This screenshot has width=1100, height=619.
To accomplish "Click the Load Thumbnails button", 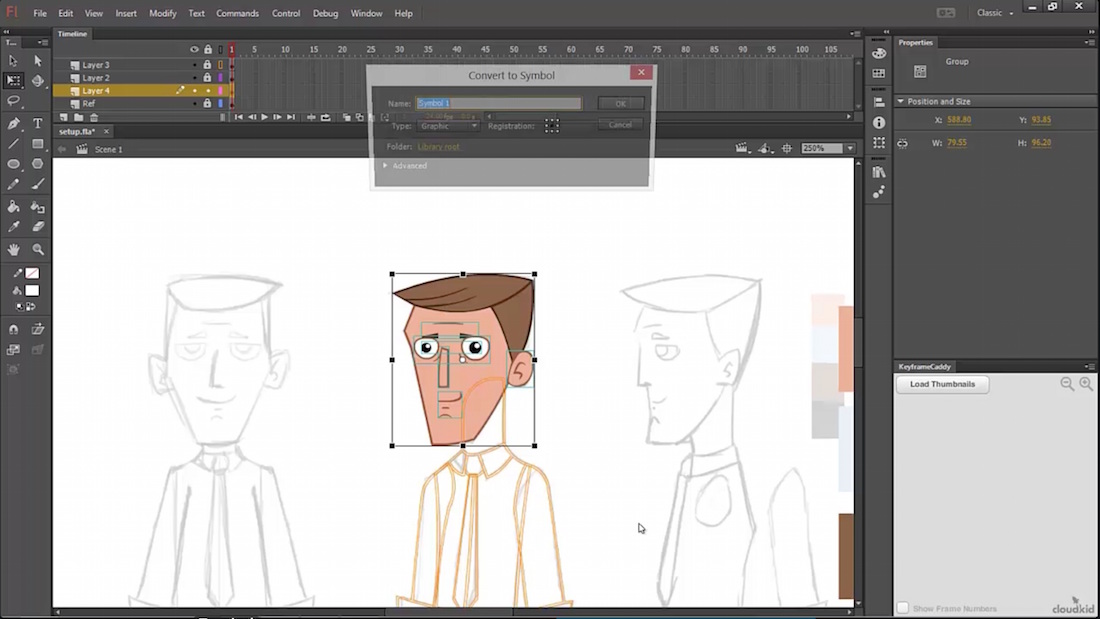I will point(942,384).
